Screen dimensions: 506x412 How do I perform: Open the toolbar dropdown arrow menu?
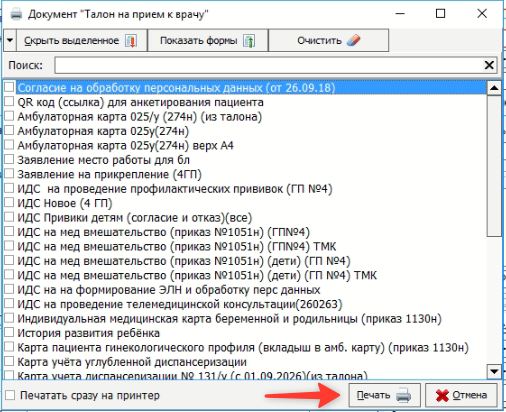tap(10, 40)
